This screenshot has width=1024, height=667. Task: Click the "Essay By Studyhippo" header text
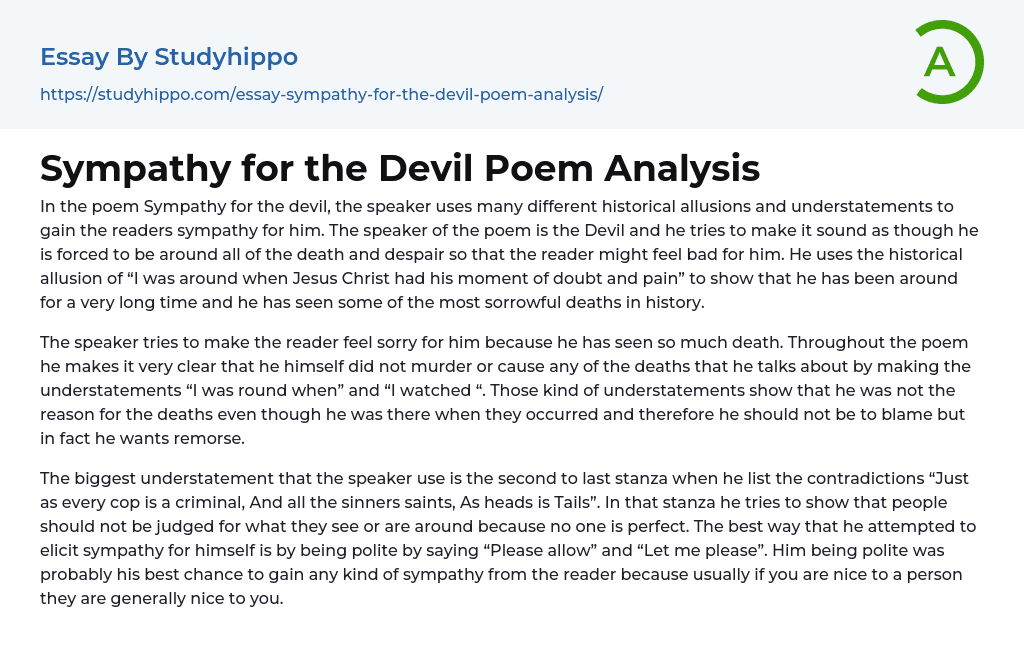pos(169,57)
